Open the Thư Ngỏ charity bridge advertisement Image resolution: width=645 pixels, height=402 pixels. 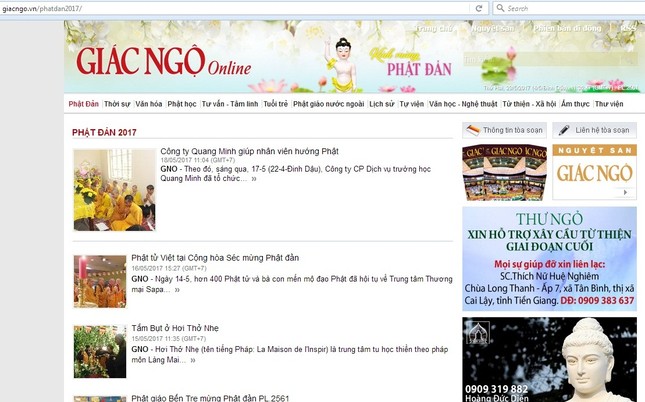(x=549, y=258)
